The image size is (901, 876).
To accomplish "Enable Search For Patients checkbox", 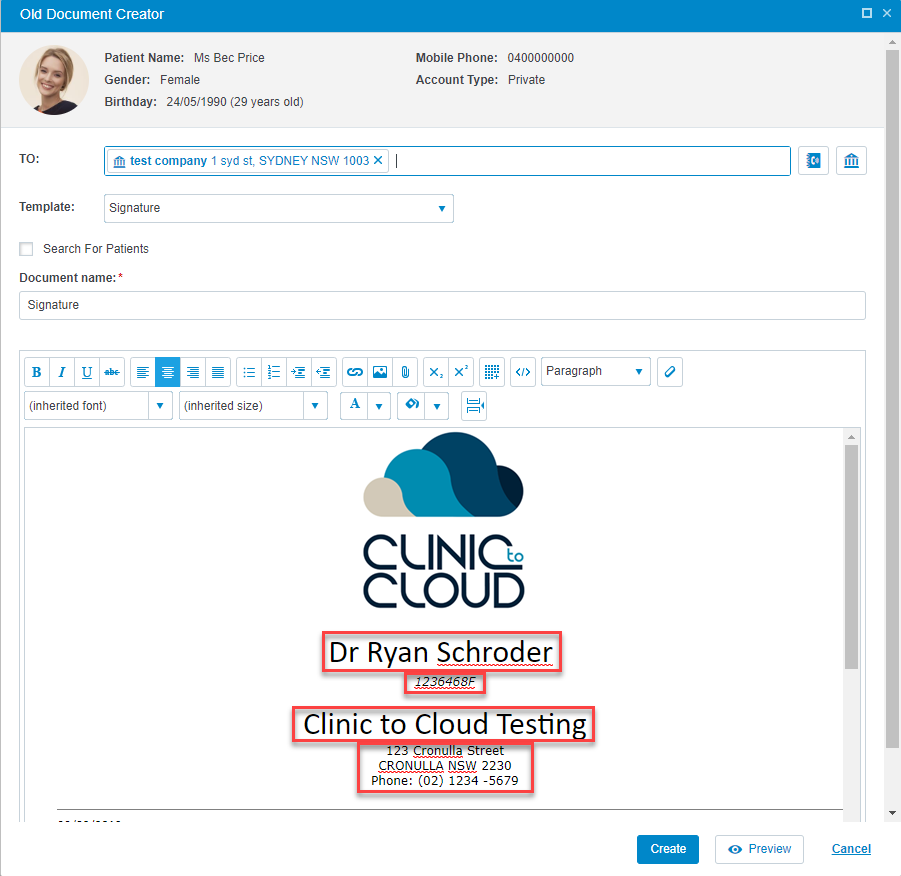I will 26,249.
